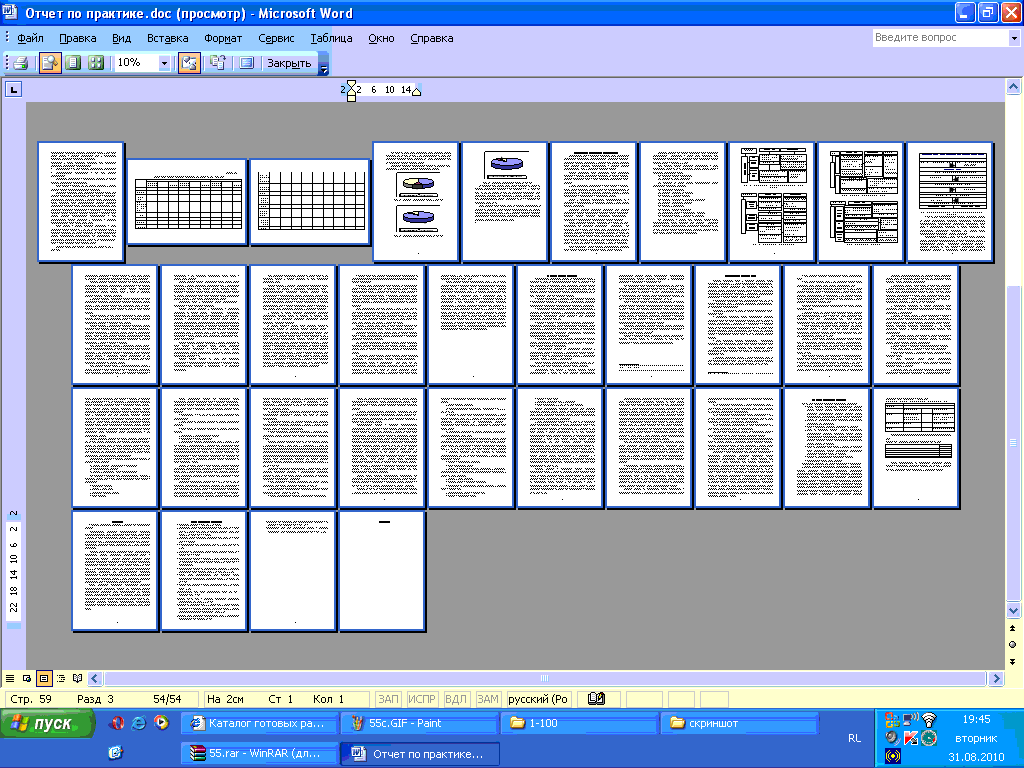This screenshot has width=1024, height=768.
Task: Click the horizontal scrollbar thumb
Action: (545, 678)
